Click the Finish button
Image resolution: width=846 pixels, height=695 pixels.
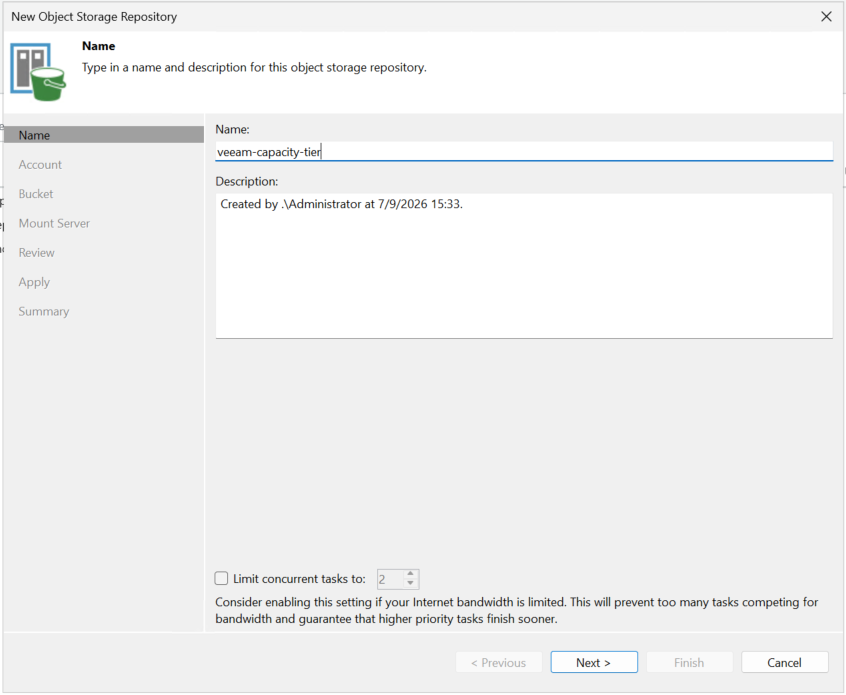point(689,662)
